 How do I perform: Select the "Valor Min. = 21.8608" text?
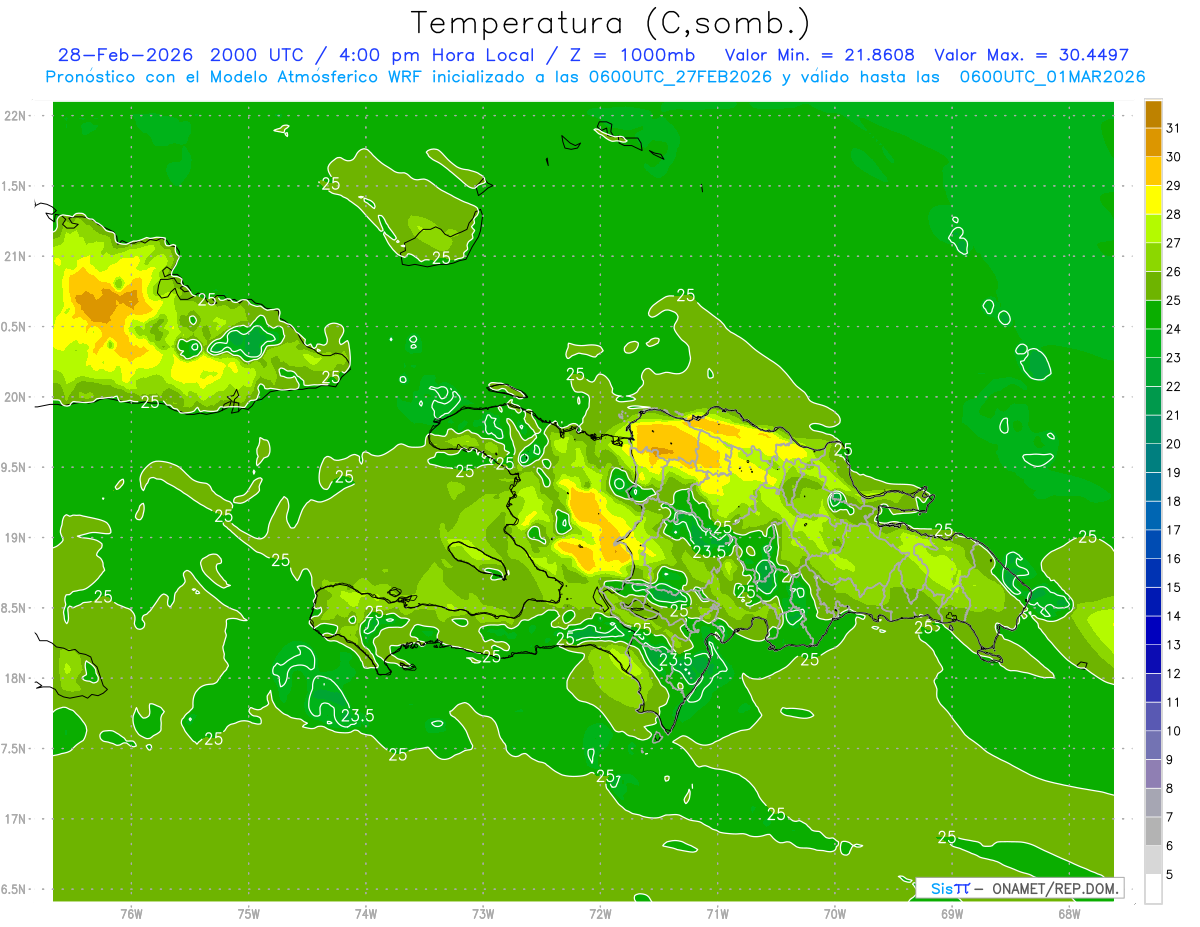pyautogui.click(x=819, y=55)
